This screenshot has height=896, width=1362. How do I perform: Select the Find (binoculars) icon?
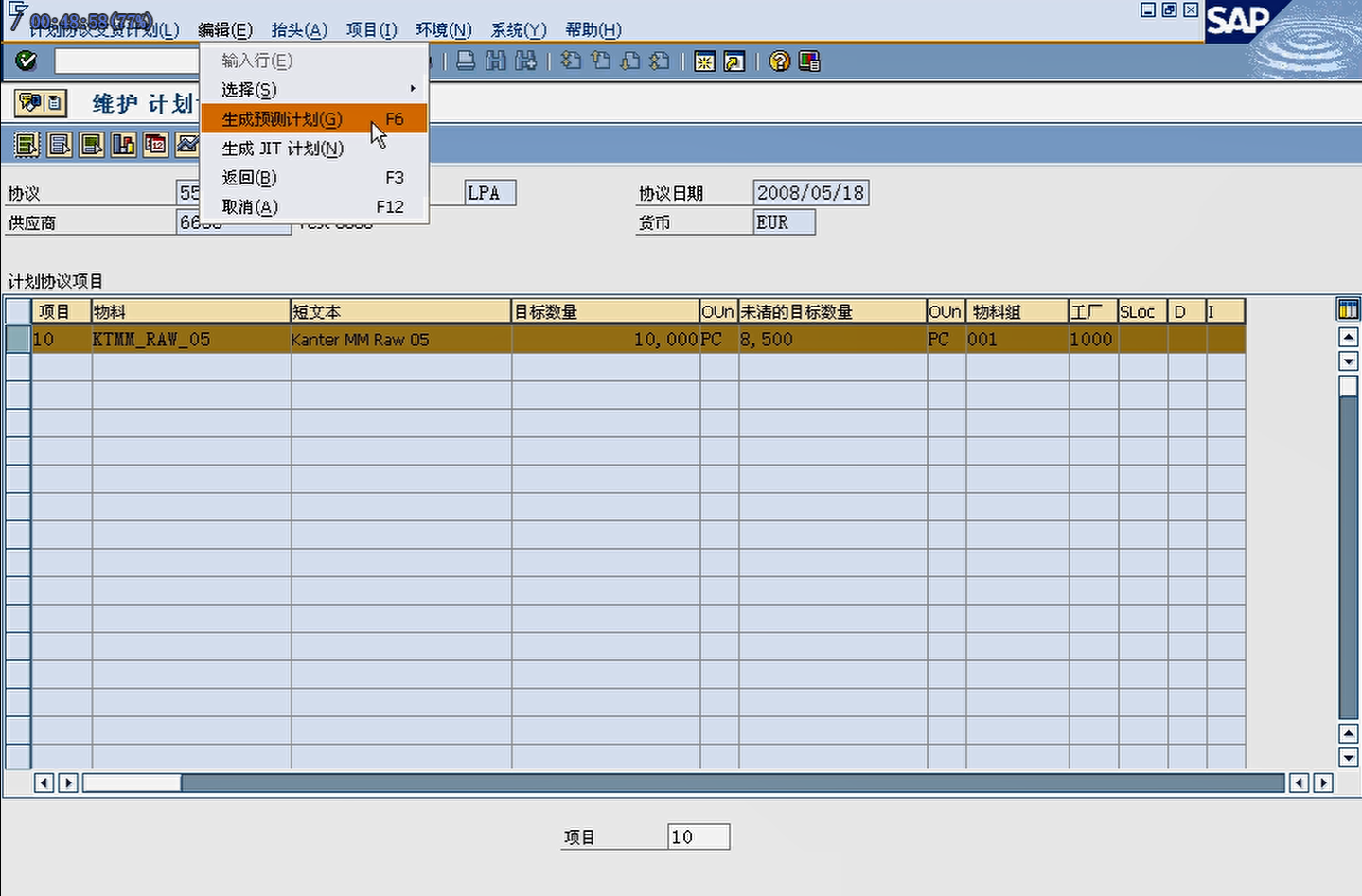point(495,61)
